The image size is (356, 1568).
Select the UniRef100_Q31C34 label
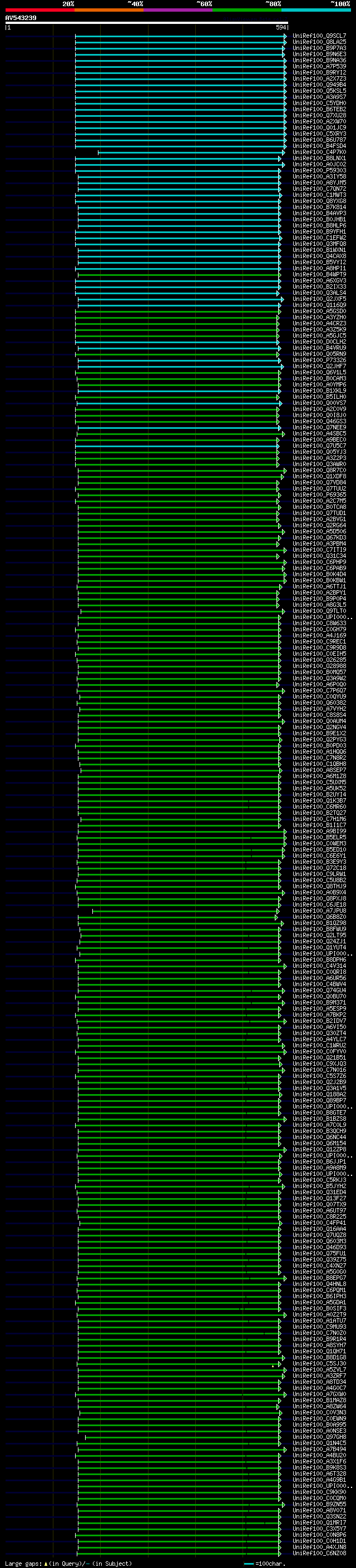pyautogui.click(x=319, y=556)
